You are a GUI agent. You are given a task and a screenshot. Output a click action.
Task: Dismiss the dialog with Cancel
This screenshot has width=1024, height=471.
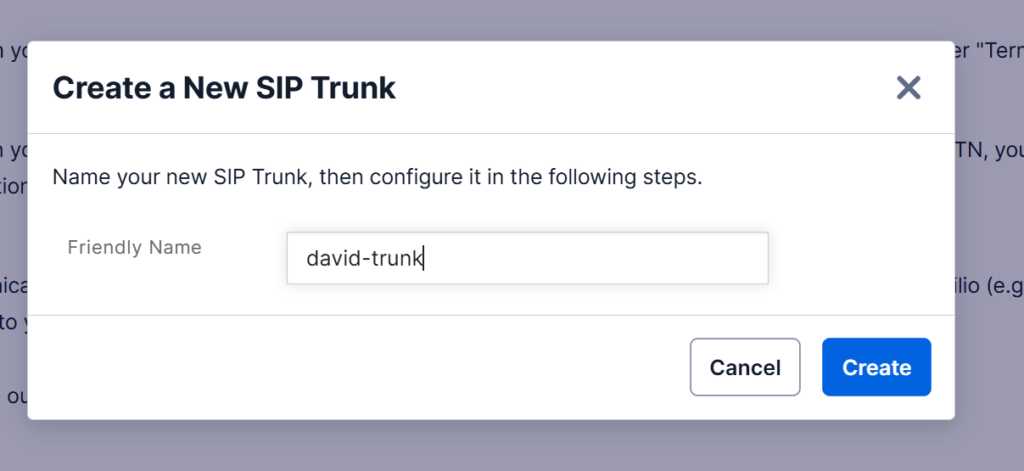[745, 367]
